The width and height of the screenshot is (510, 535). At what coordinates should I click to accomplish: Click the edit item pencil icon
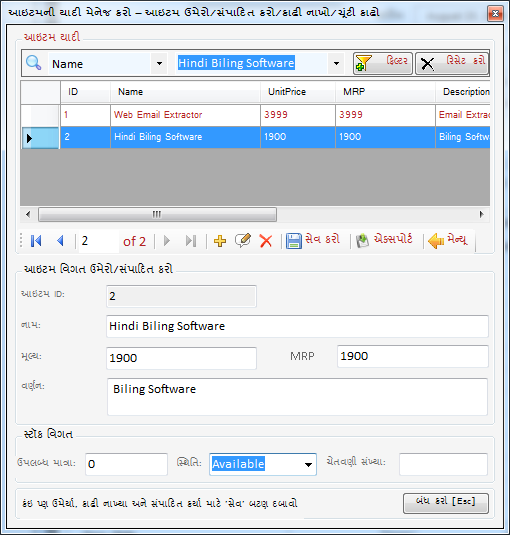pyautogui.click(x=243, y=241)
